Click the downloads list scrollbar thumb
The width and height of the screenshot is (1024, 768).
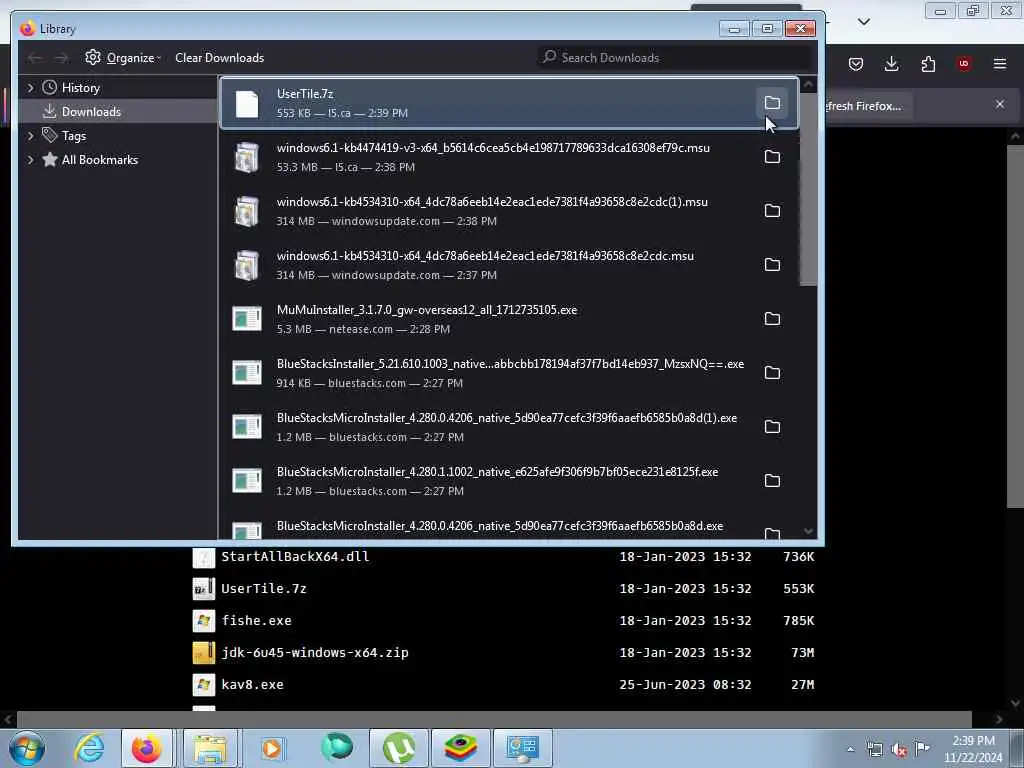pos(808,189)
